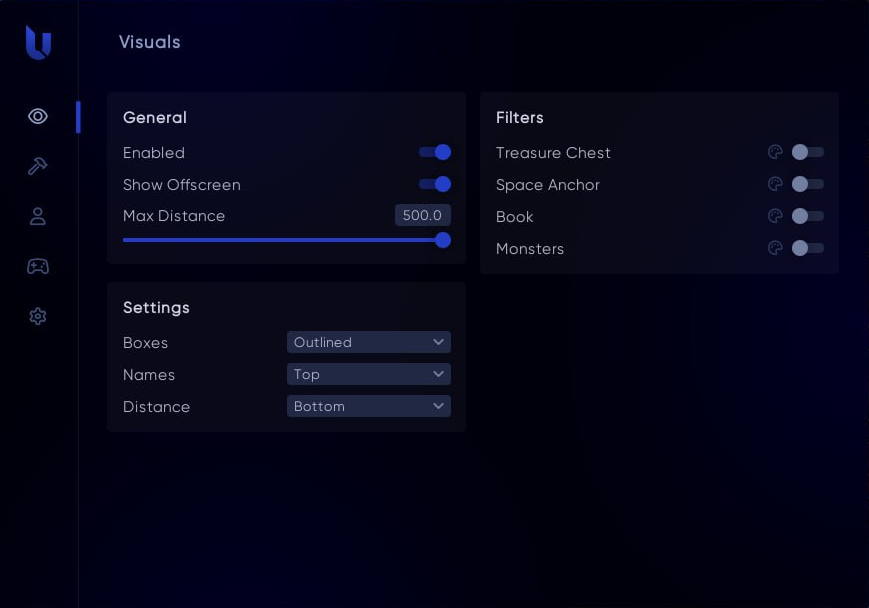Expand the Distance dropdown showing Bottom
Viewport: 869px width, 608px height.
tap(368, 406)
